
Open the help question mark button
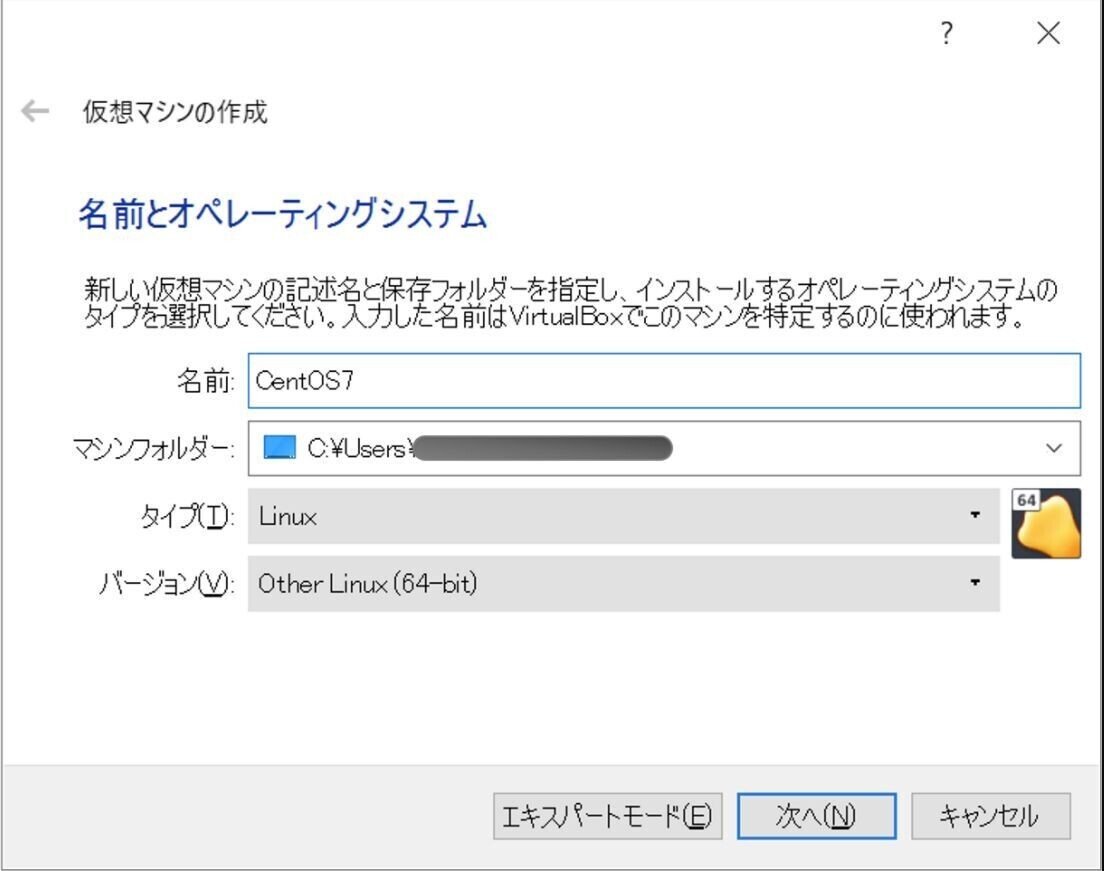click(x=947, y=33)
